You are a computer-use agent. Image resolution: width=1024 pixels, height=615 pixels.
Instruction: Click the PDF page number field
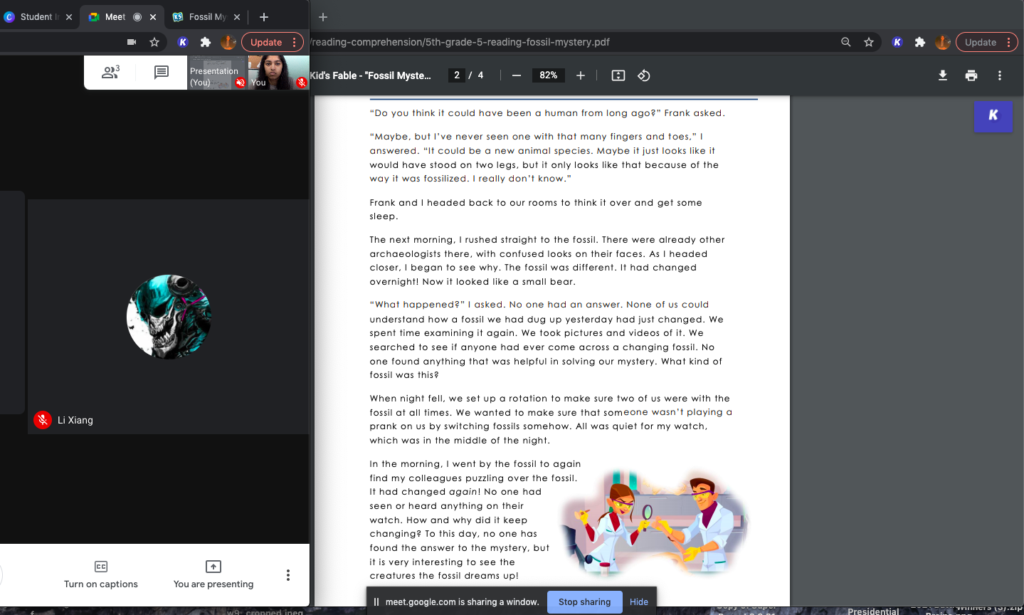(456, 75)
